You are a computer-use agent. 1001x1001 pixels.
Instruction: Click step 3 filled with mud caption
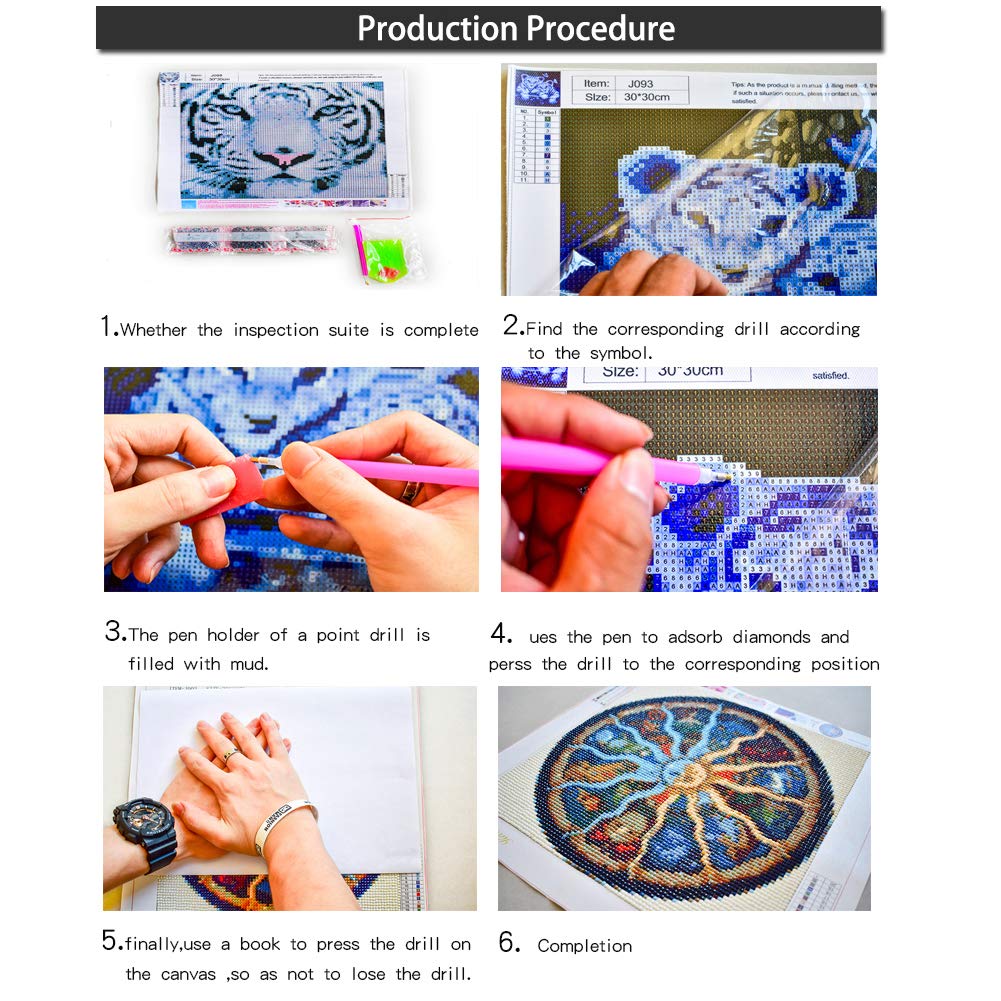[x=267, y=647]
